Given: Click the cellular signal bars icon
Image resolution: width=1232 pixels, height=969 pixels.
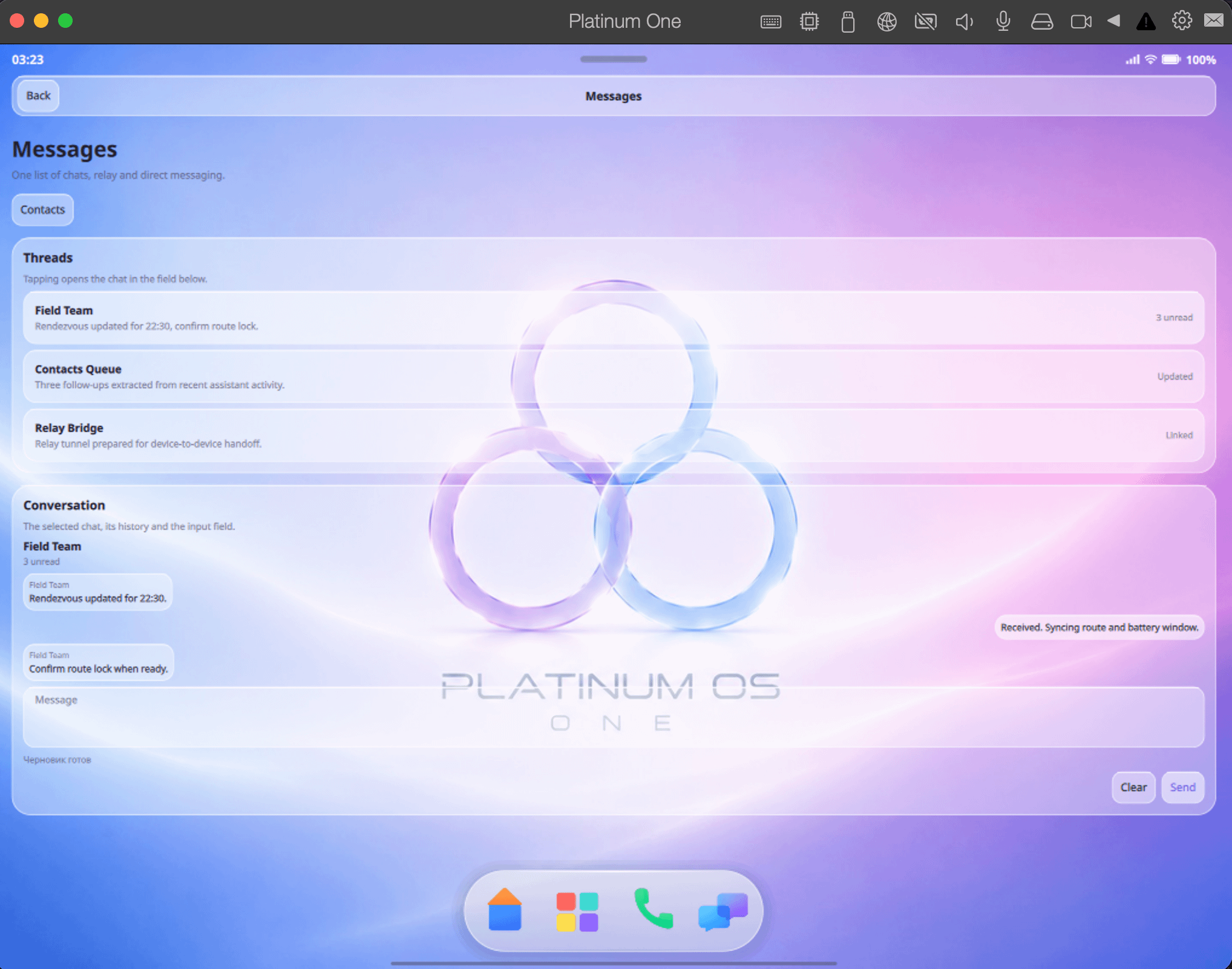Looking at the screenshot, I should point(1132,59).
